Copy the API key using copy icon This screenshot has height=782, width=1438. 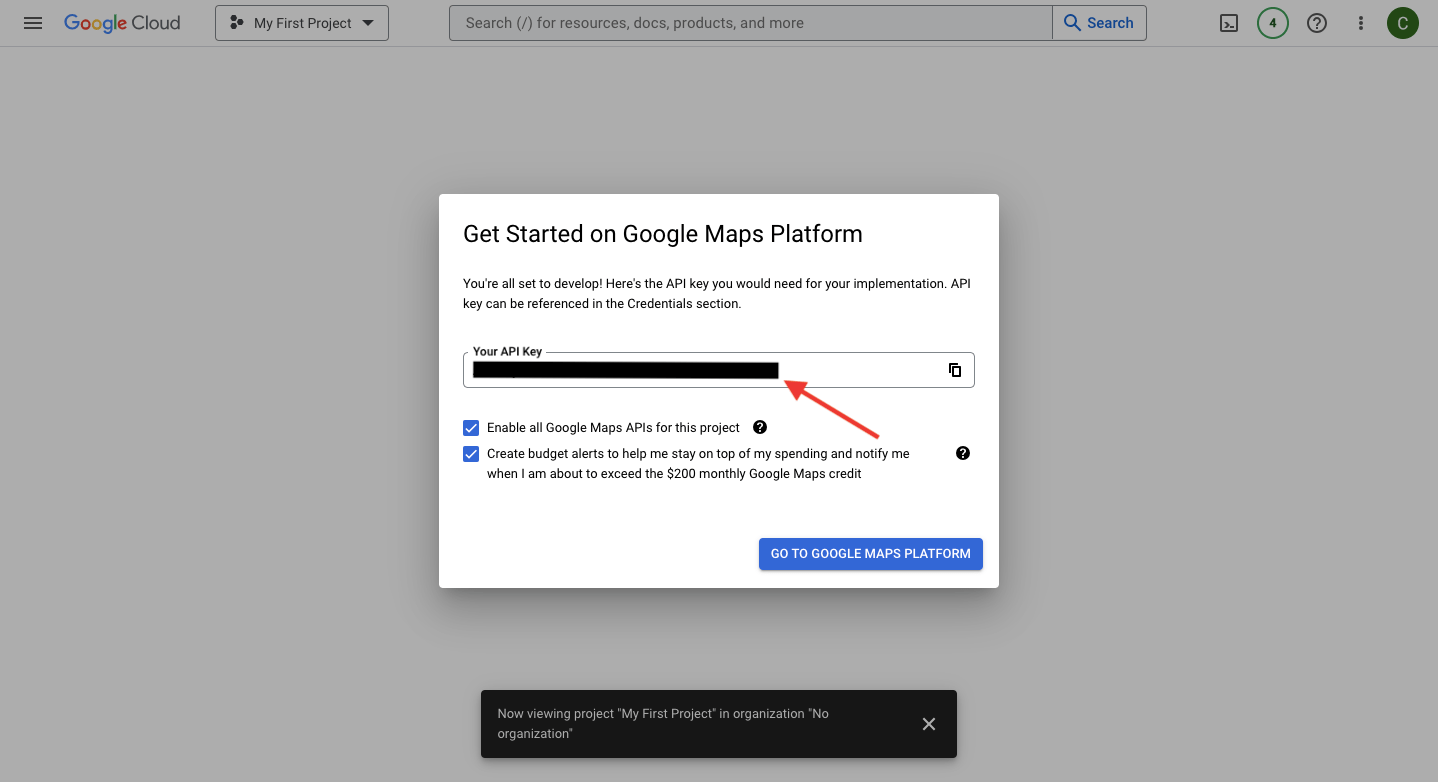pos(955,369)
